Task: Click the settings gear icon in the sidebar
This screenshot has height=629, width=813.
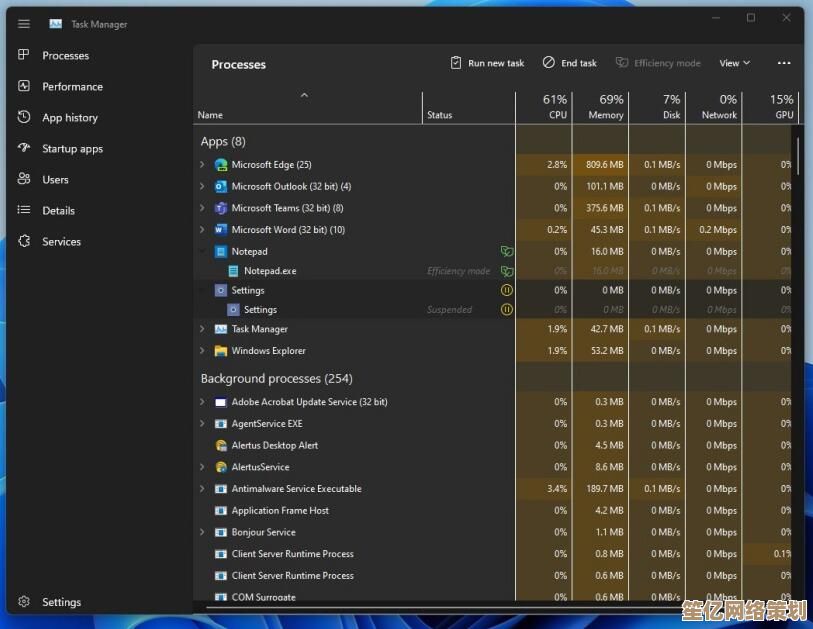Action: point(24,602)
